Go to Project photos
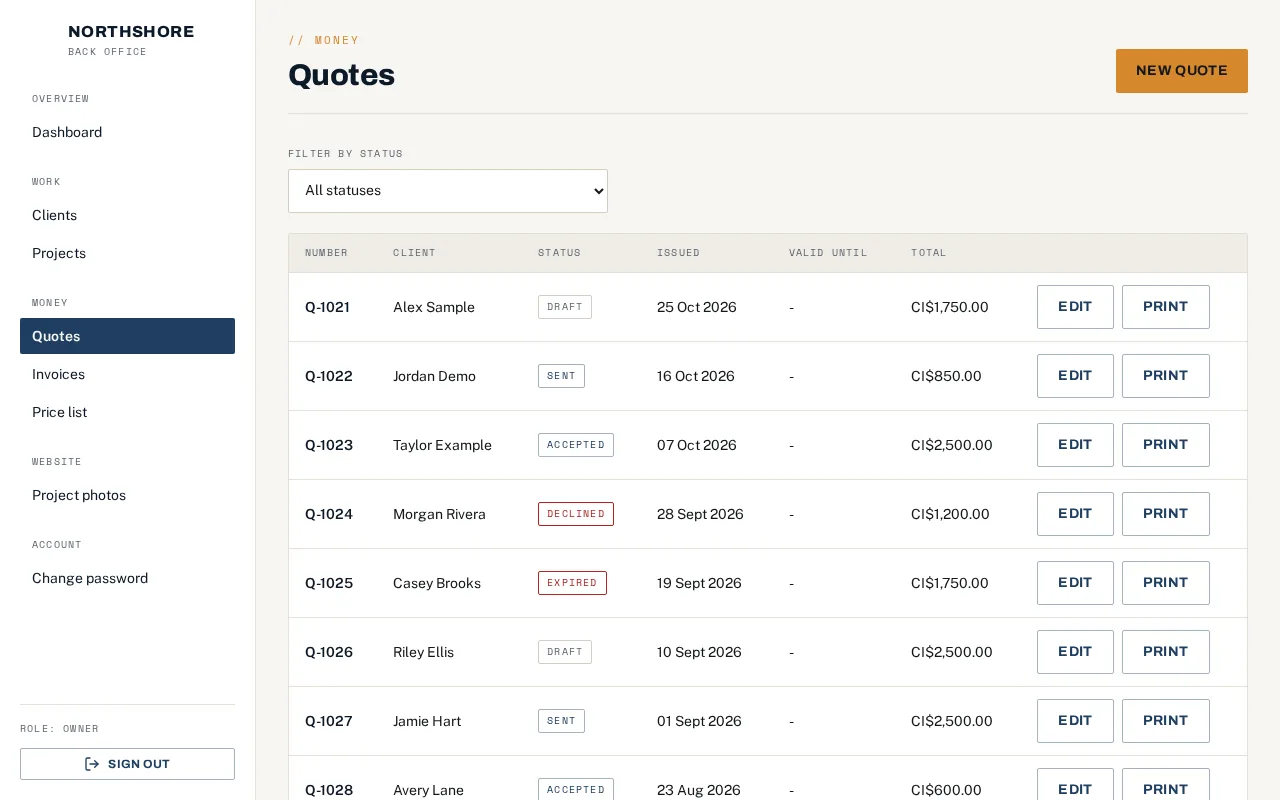The width and height of the screenshot is (1280, 800). [x=127, y=495]
